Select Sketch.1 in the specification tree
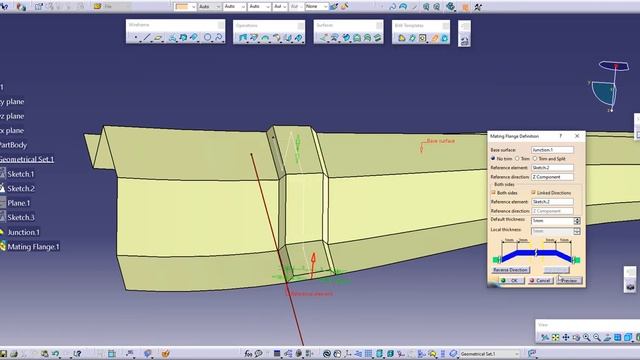640x360 pixels. (20, 174)
